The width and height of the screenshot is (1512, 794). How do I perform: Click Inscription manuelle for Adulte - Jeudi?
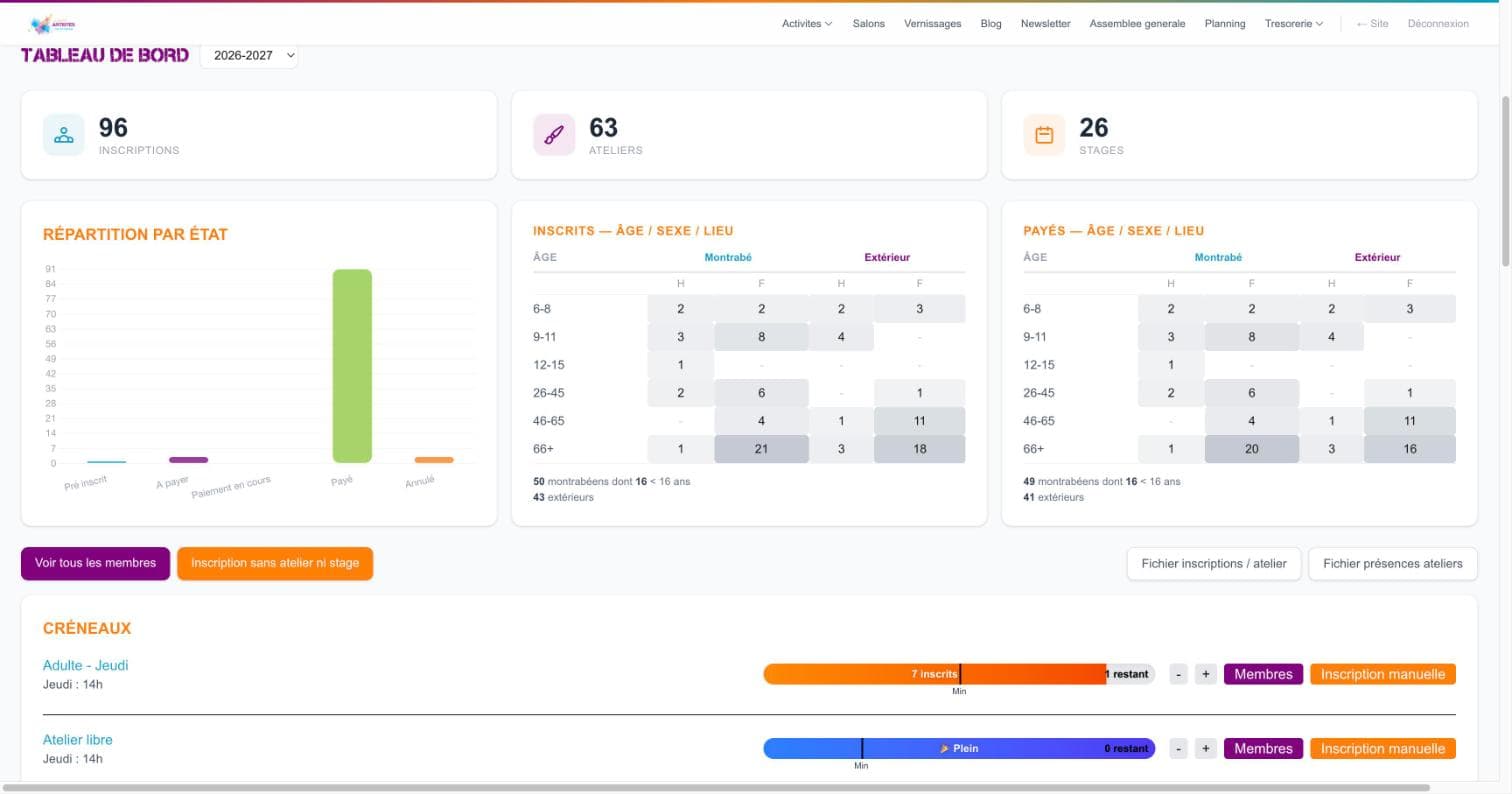1382,674
